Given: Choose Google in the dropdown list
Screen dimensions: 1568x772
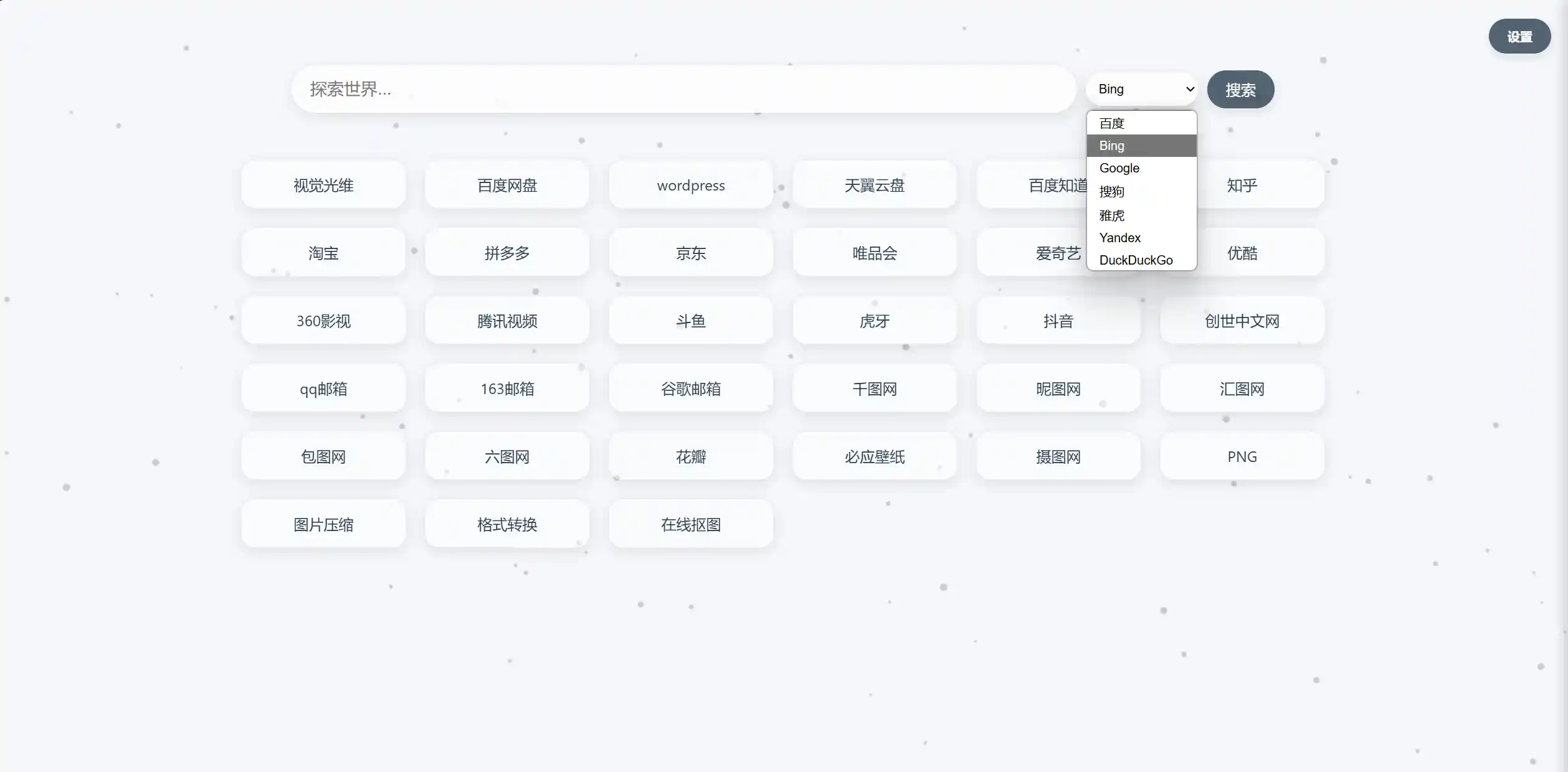Looking at the screenshot, I should (1141, 168).
